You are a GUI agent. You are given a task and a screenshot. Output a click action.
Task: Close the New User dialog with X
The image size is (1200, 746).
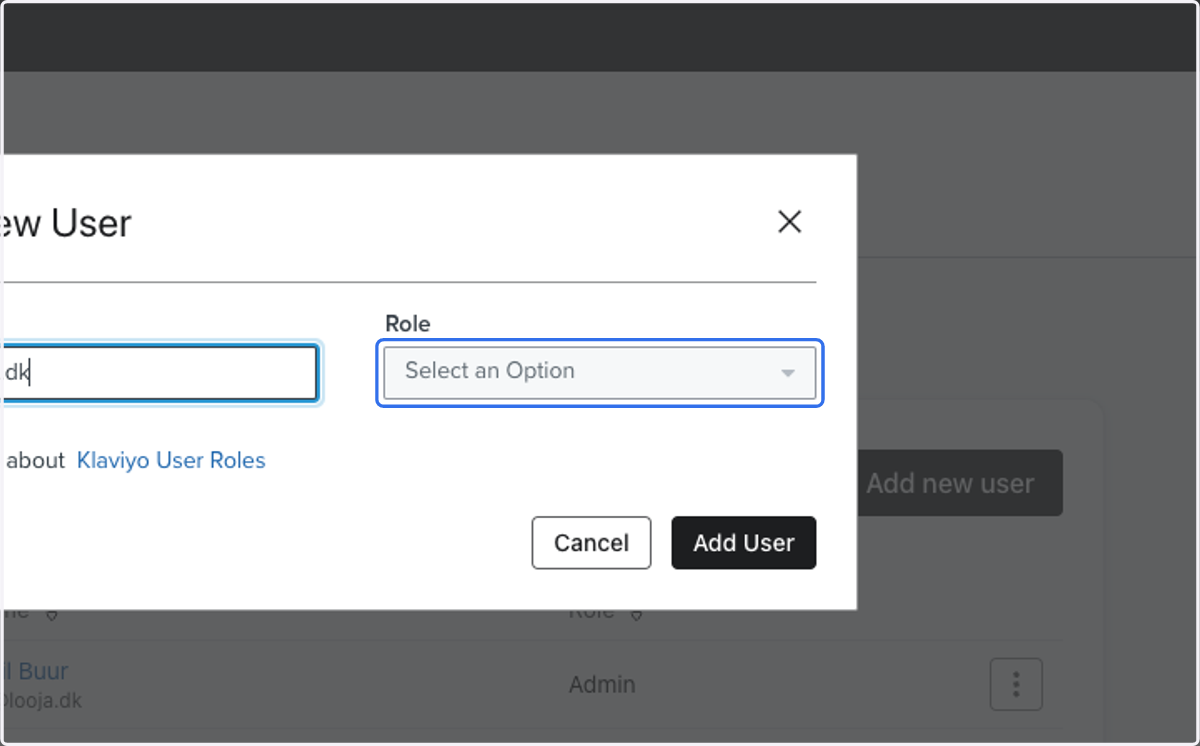click(x=790, y=222)
